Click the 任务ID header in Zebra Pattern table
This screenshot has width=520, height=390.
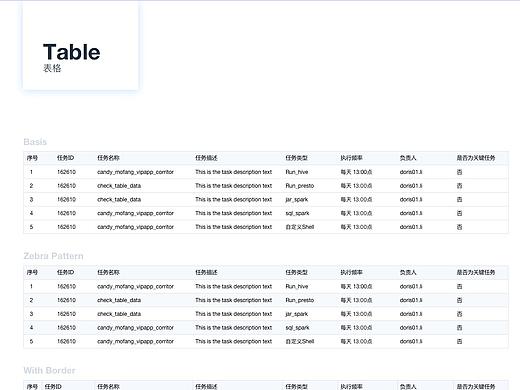point(65,272)
